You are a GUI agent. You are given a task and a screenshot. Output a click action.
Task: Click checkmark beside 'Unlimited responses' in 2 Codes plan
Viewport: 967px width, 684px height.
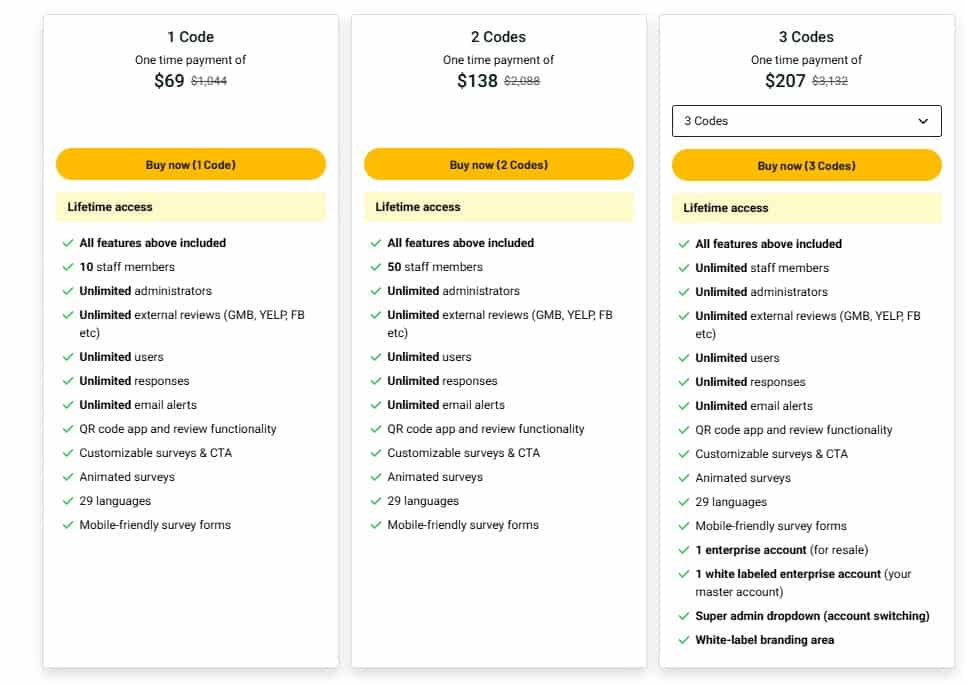pos(376,381)
